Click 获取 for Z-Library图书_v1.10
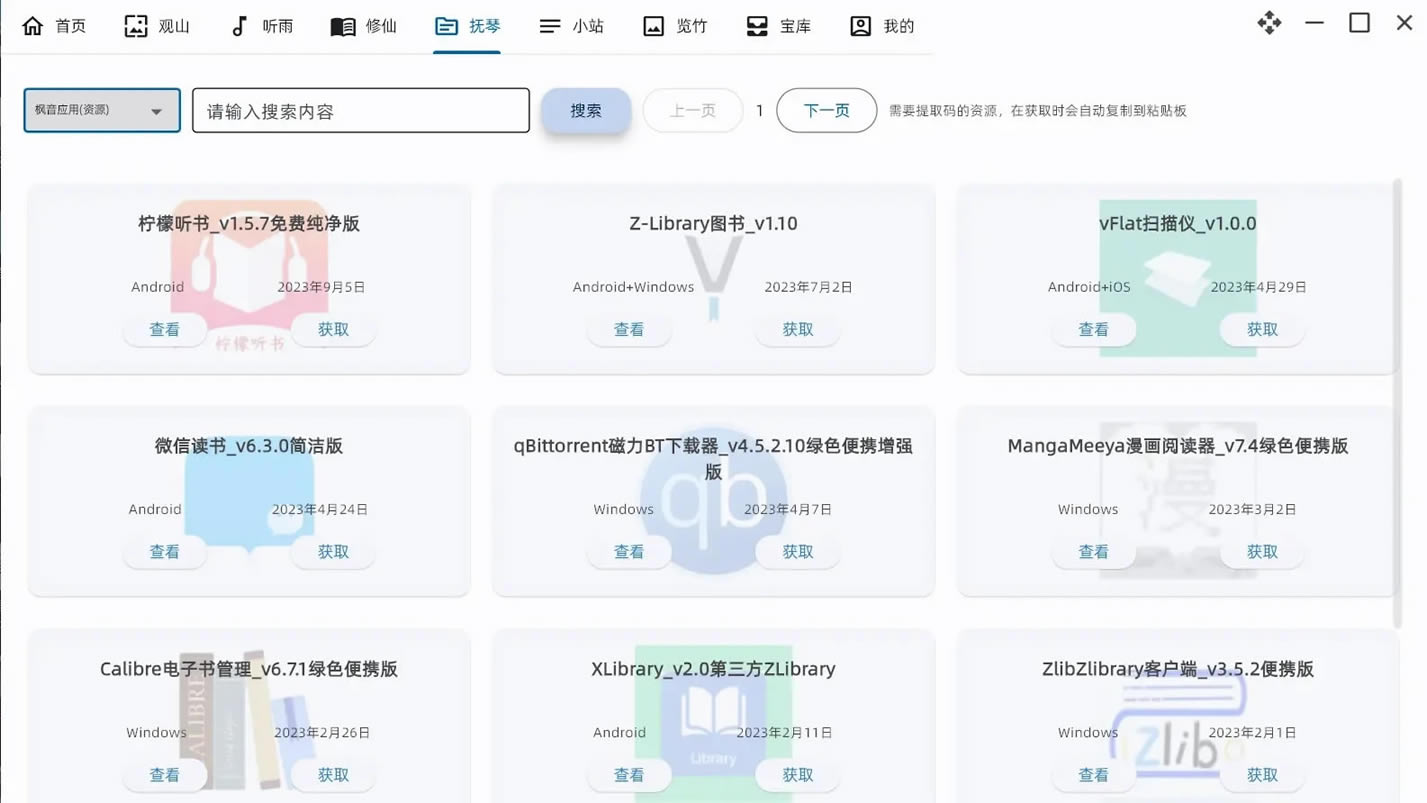This screenshot has width=1427, height=803. (798, 329)
